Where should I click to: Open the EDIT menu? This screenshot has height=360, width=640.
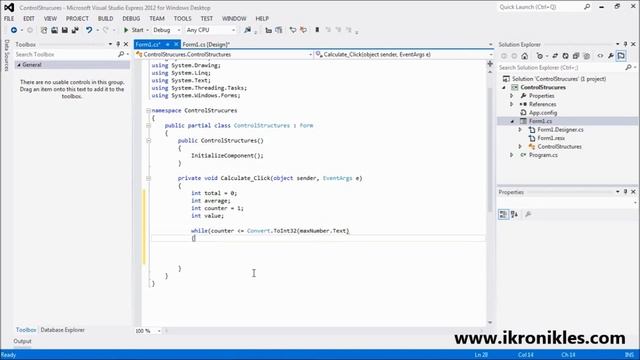pos(29,19)
